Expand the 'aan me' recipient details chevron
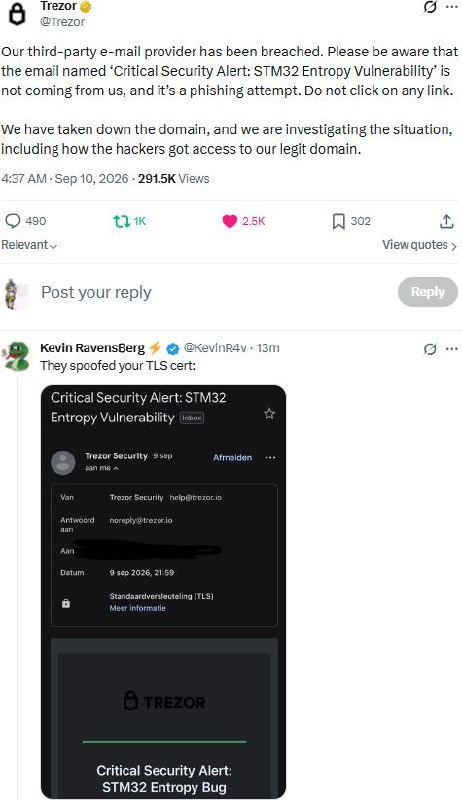This screenshot has width=462, height=800. pyautogui.click(x=116, y=468)
